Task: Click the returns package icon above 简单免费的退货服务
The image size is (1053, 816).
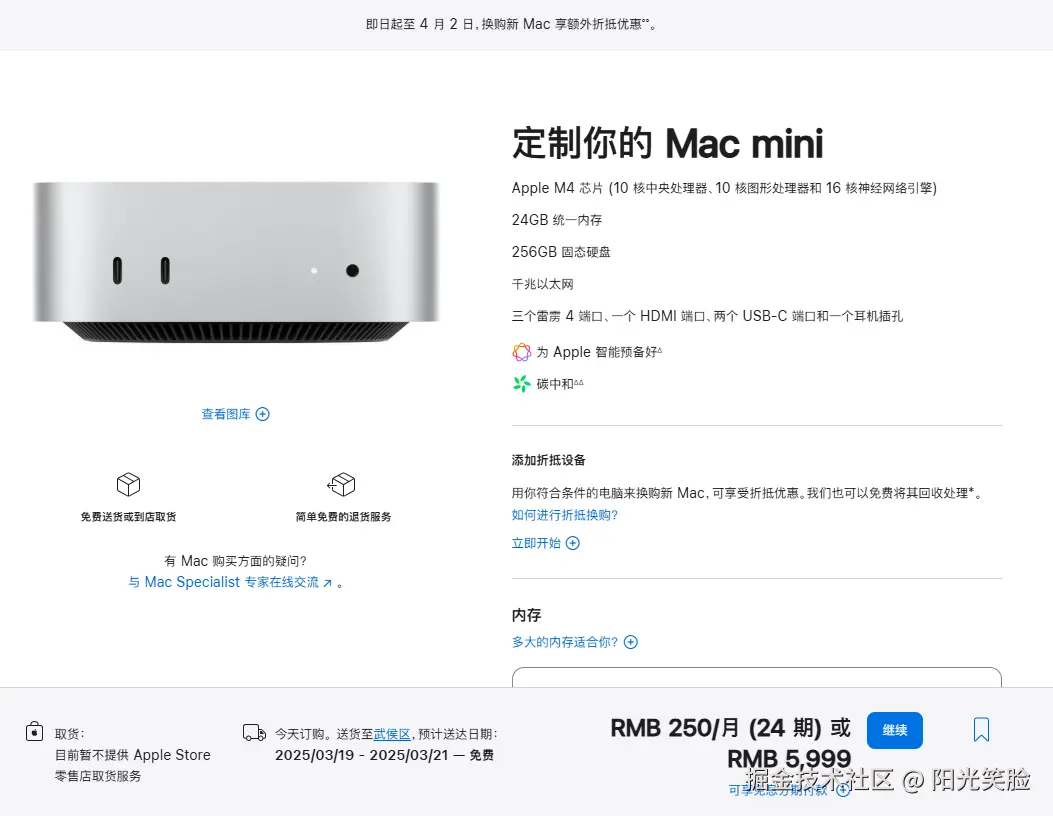Action: [x=342, y=483]
